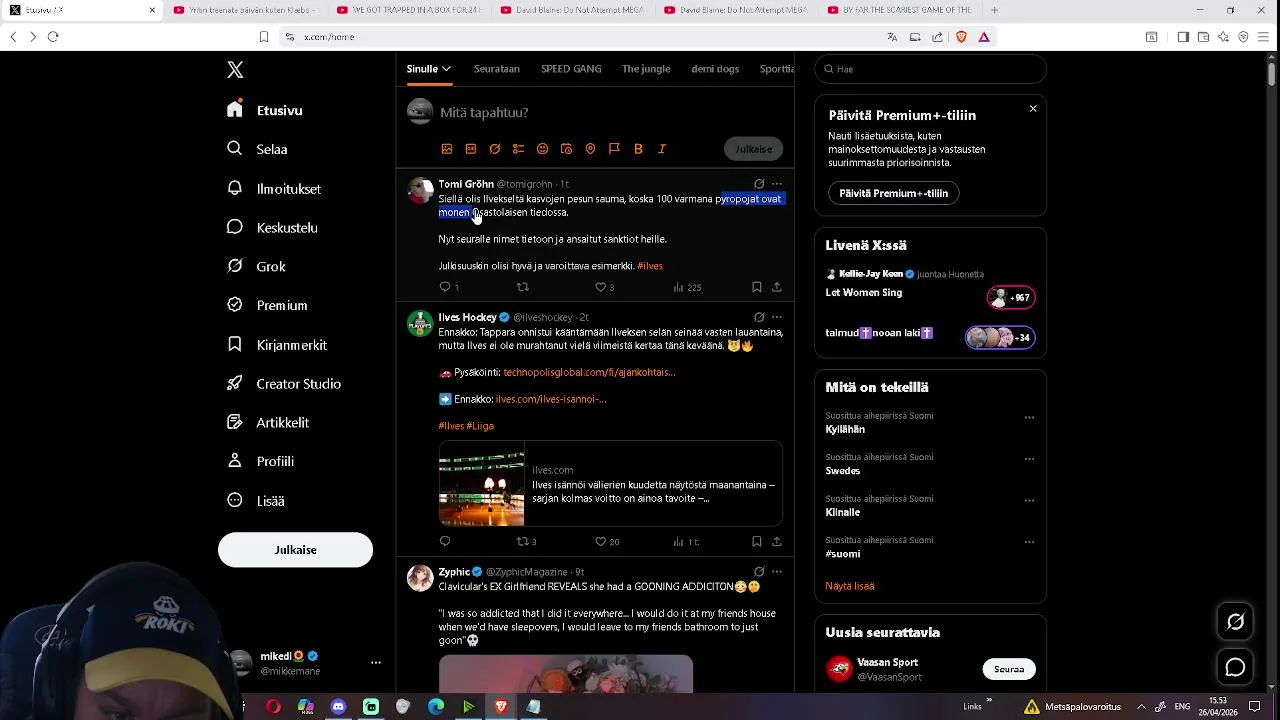1280x720 pixels.
Task: Click the flag icon in compose toolbar
Action: point(614,149)
